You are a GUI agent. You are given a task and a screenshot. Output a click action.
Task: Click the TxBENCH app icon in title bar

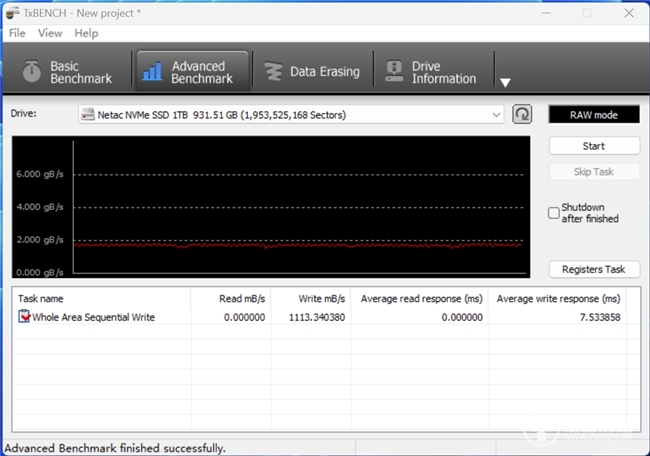point(12,13)
